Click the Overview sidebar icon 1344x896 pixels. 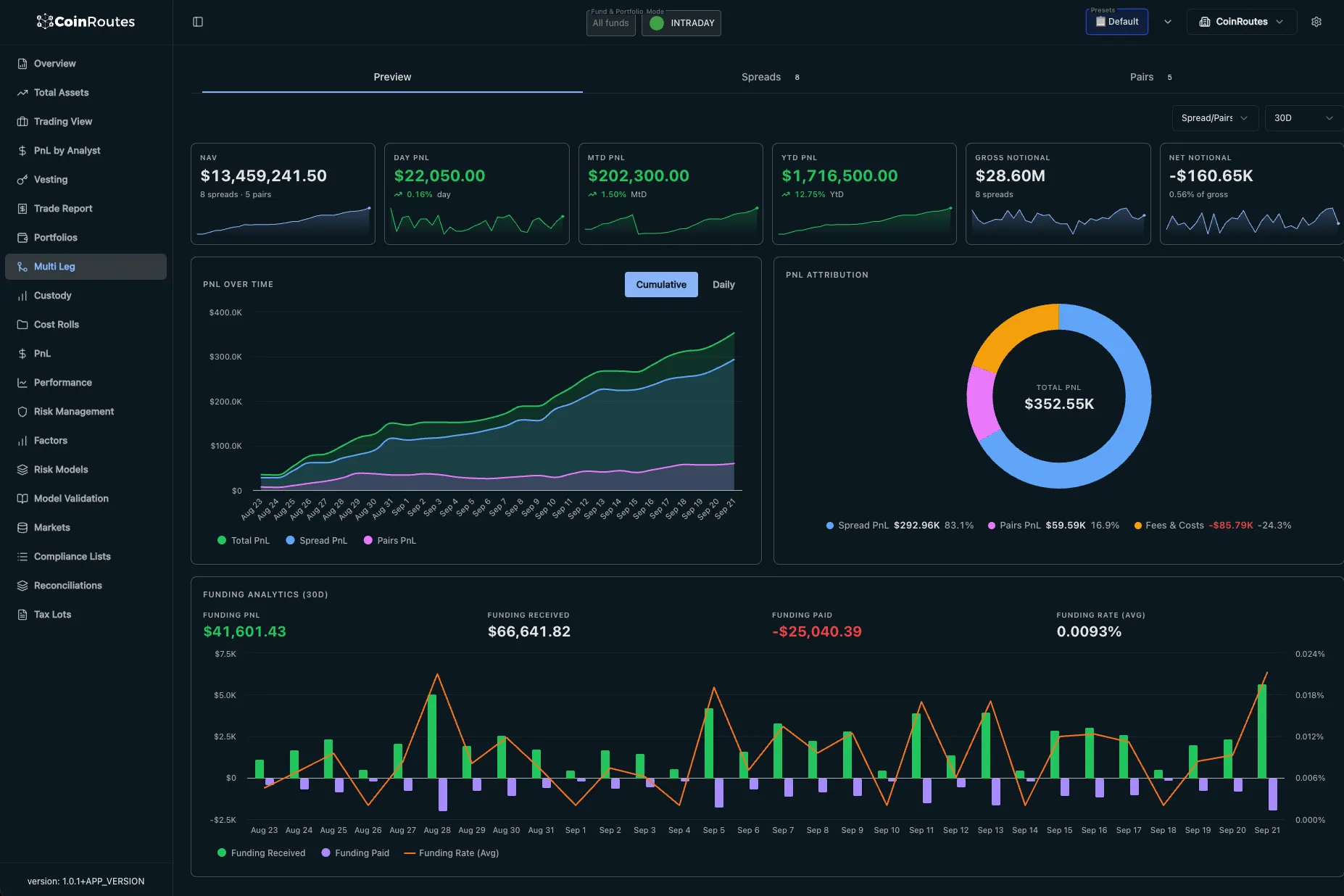coord(22,64)
